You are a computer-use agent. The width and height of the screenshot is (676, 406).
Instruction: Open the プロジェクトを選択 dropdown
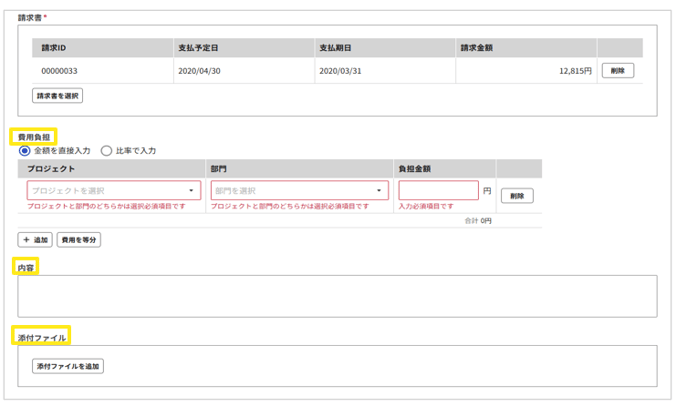113,190
